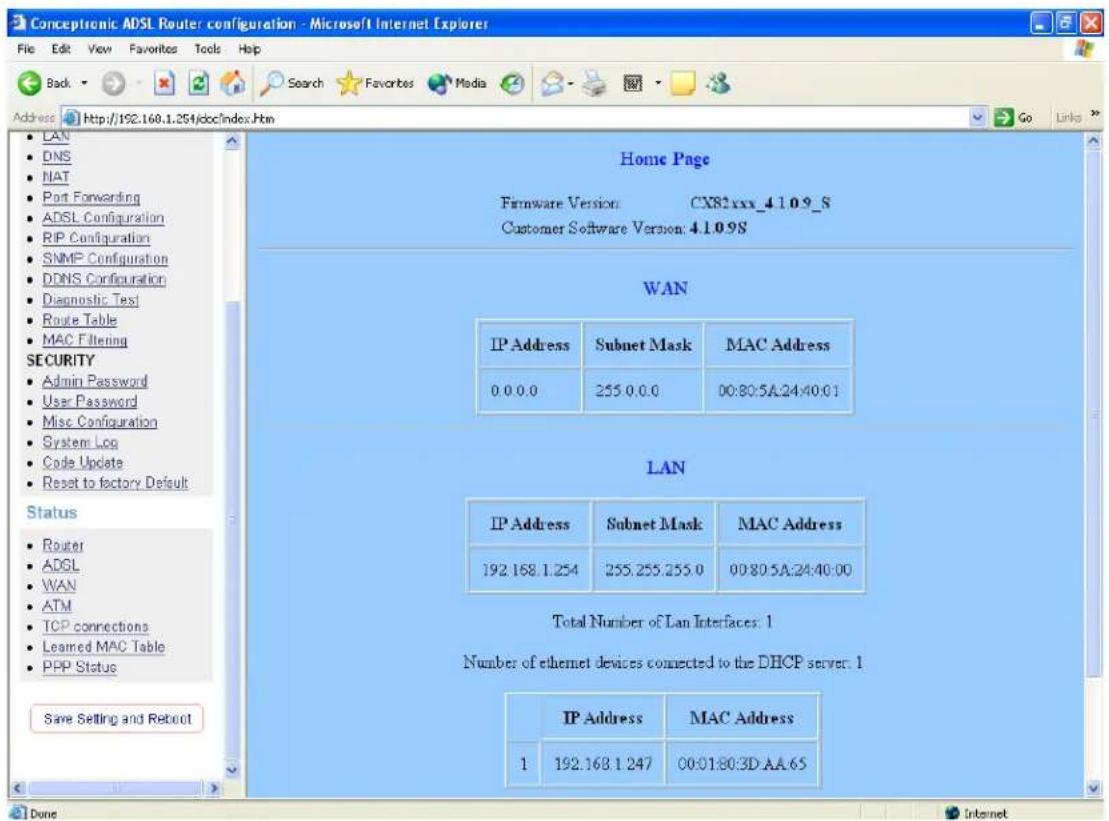Click the Internet Explorer title bar icon
This screenshot has width=1109, height=821.
(18, 23)
